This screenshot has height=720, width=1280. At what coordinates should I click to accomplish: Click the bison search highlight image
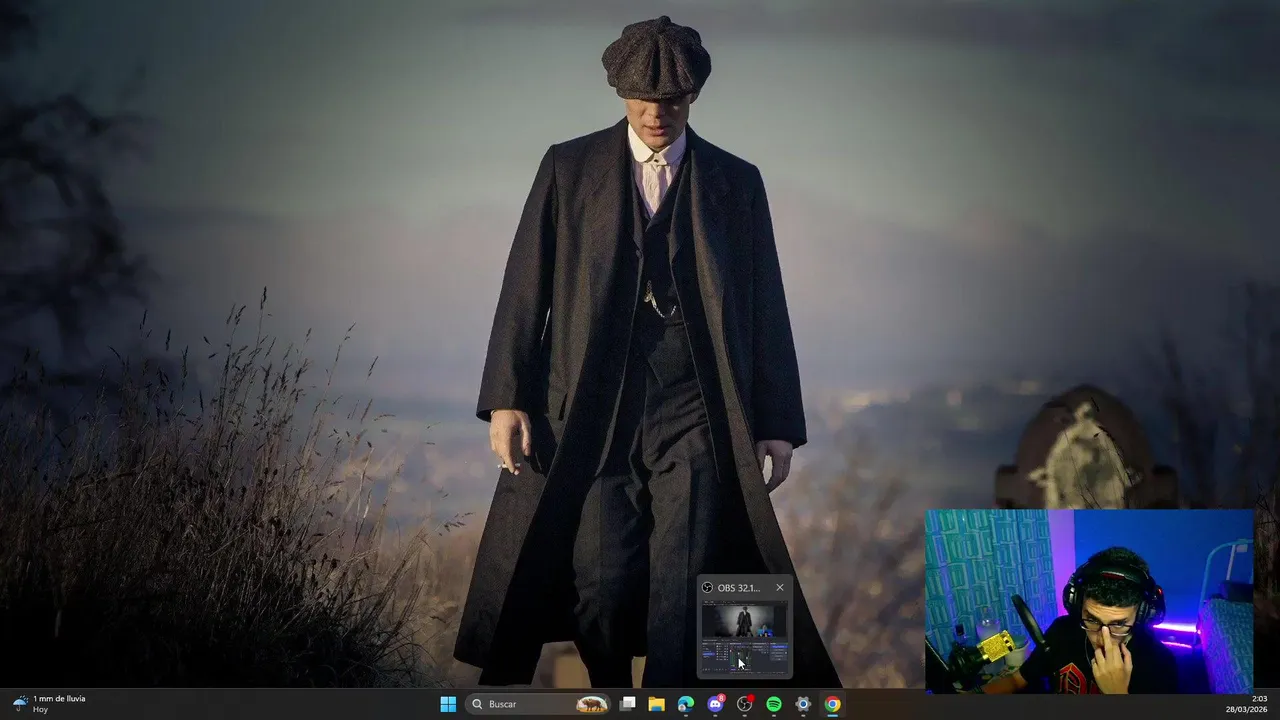click(x=592, y=704)
